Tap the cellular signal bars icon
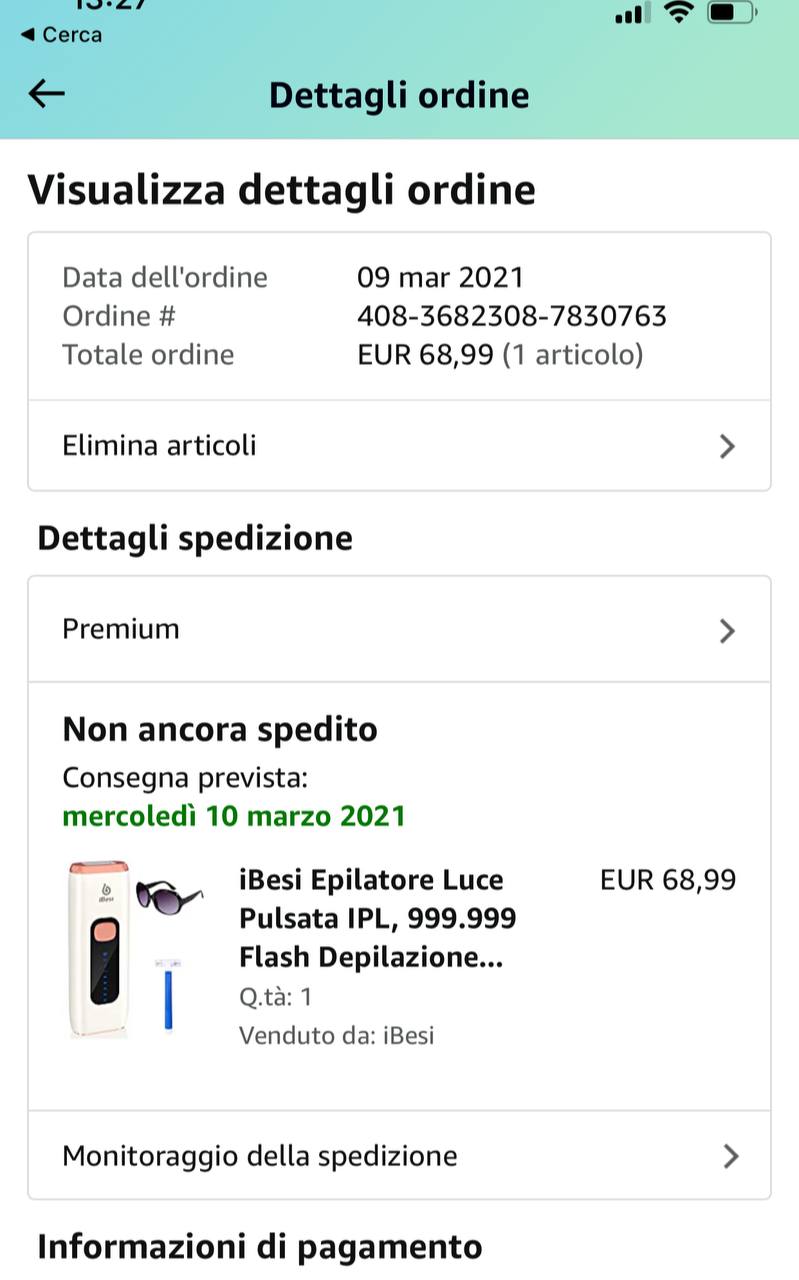This screenshot has height=1280, width=799. [629, 14]
